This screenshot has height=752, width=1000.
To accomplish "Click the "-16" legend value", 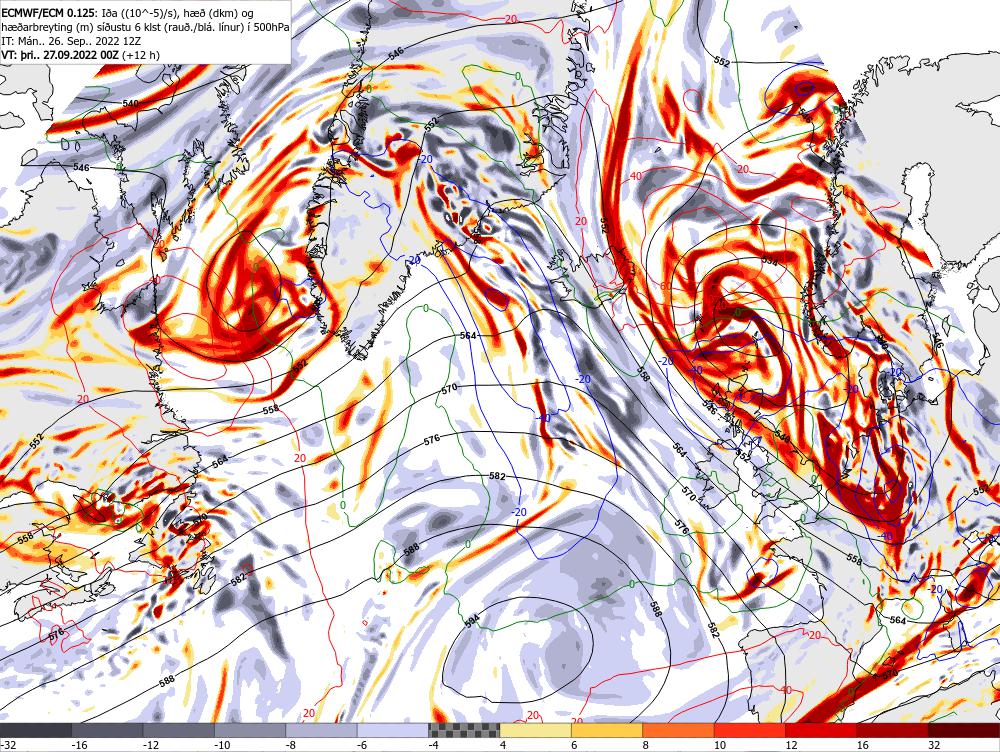I will [79, 745].
